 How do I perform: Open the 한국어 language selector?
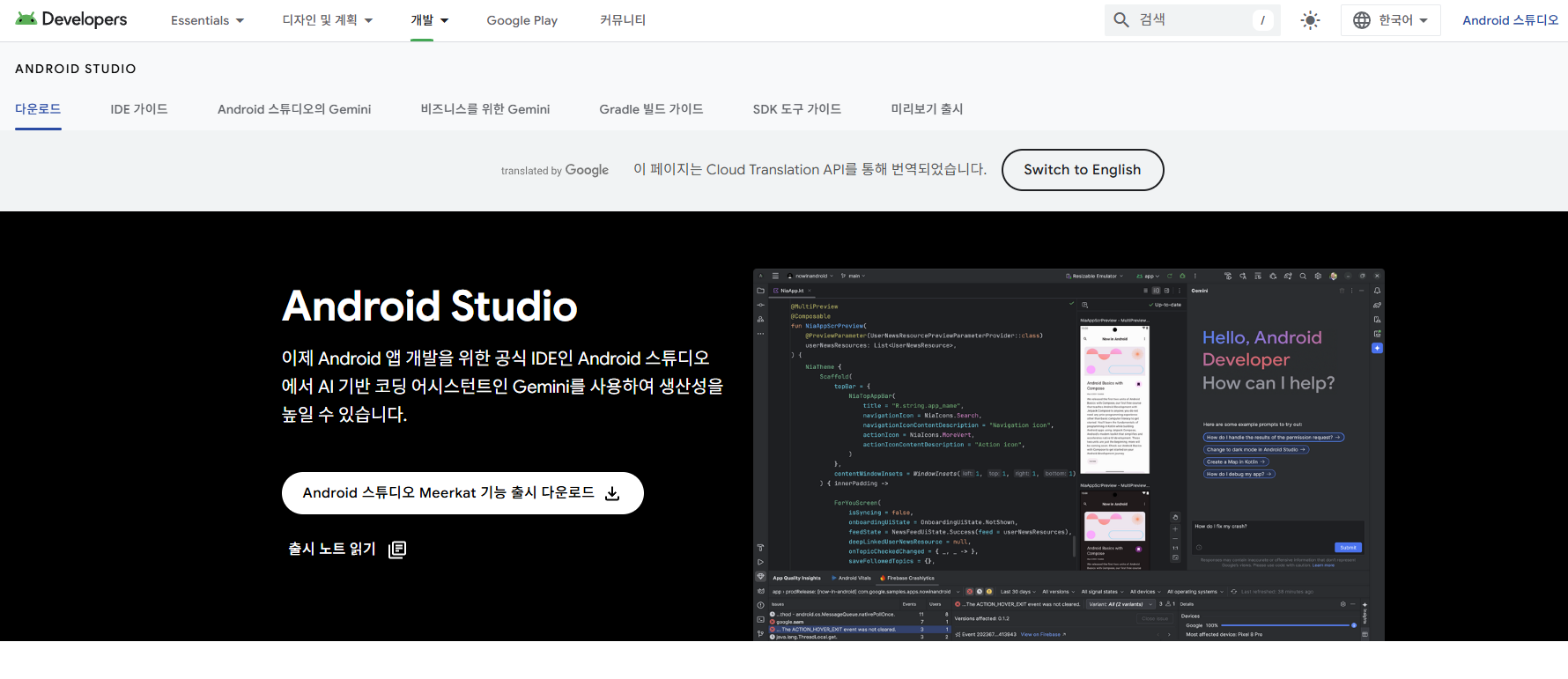click(1390, 20)
